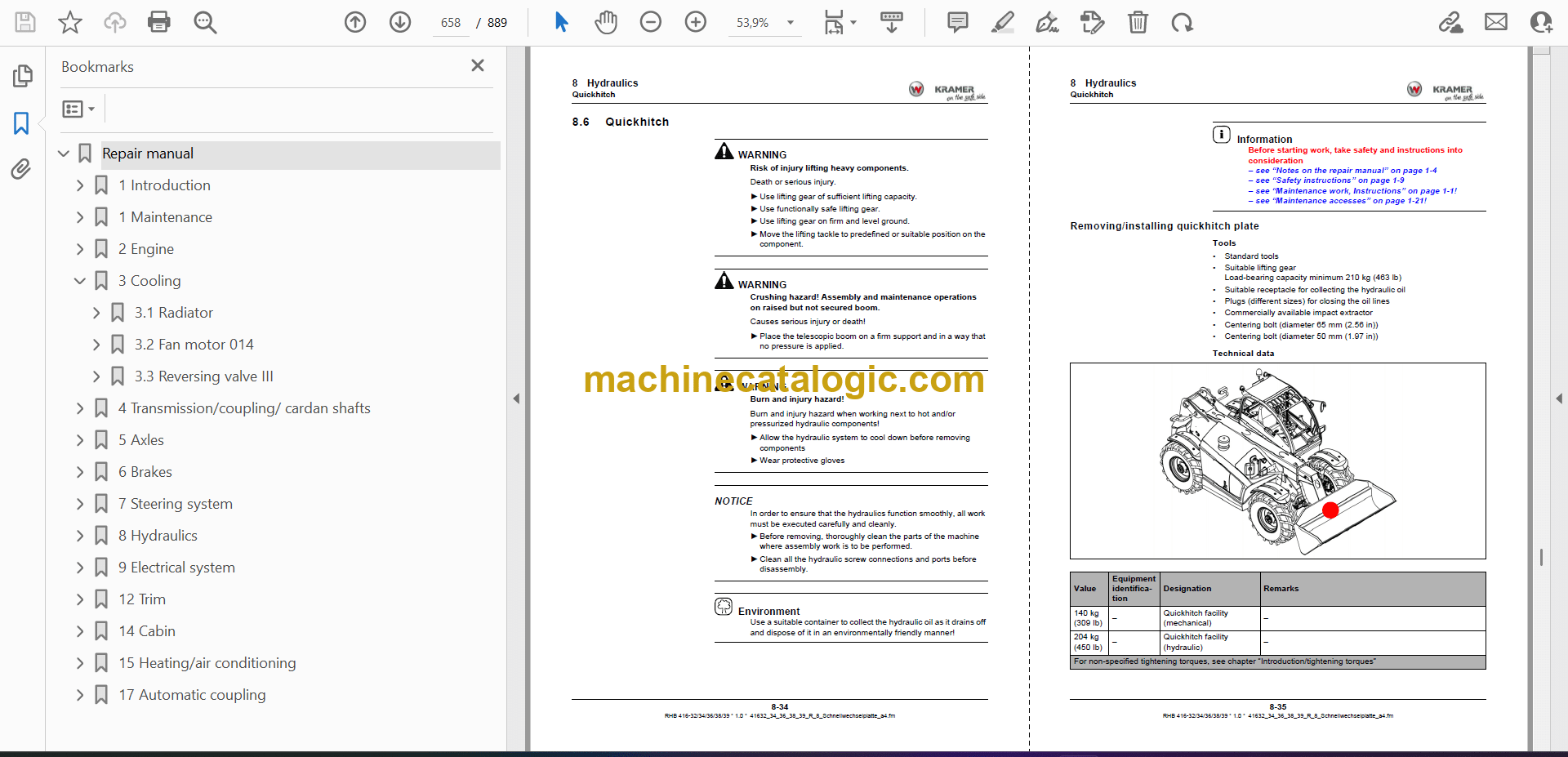The width and height of the screenshot is (1568, 757).
Task: Click the Delete trash icon
Action: 1138,22
